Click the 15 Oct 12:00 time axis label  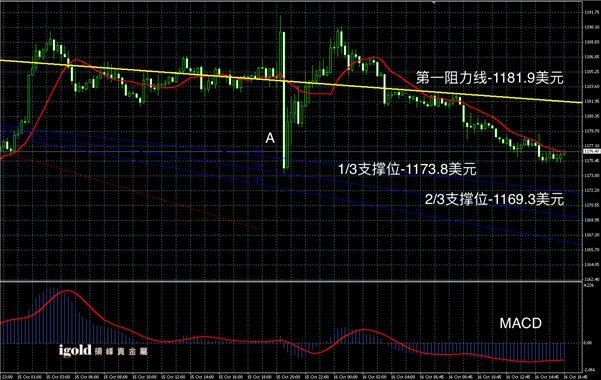pyautogui.click(x=173, y=377)
